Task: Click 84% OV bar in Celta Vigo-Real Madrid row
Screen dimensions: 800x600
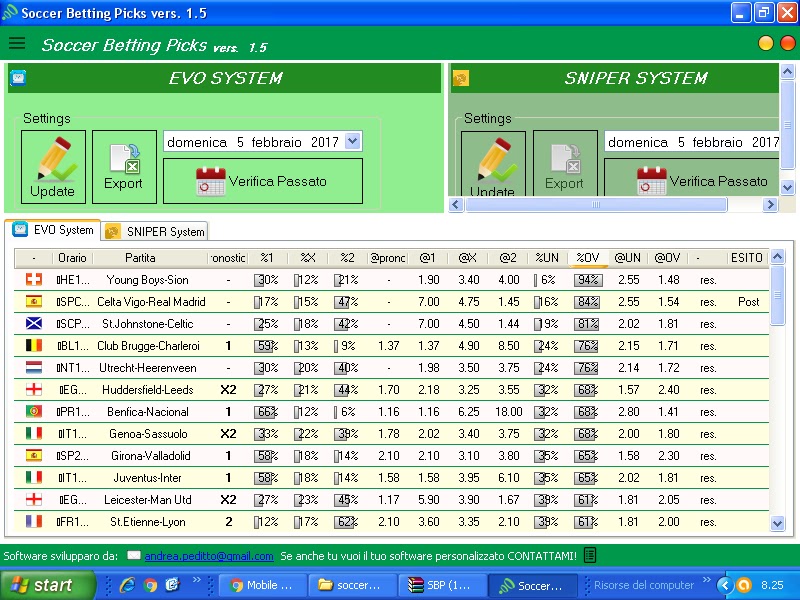Action: click(587, 302)
